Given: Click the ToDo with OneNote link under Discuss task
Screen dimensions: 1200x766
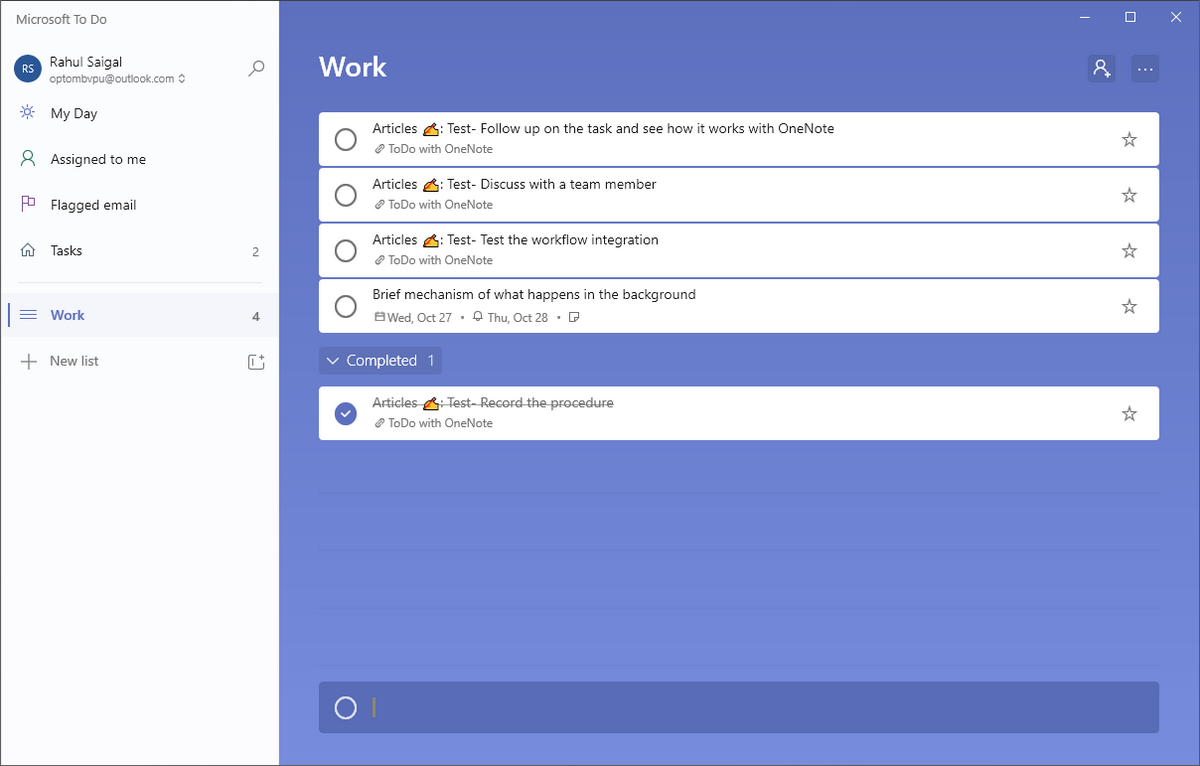Looking at the screenshot, I should pyautogui.click(x=440, y=205).
